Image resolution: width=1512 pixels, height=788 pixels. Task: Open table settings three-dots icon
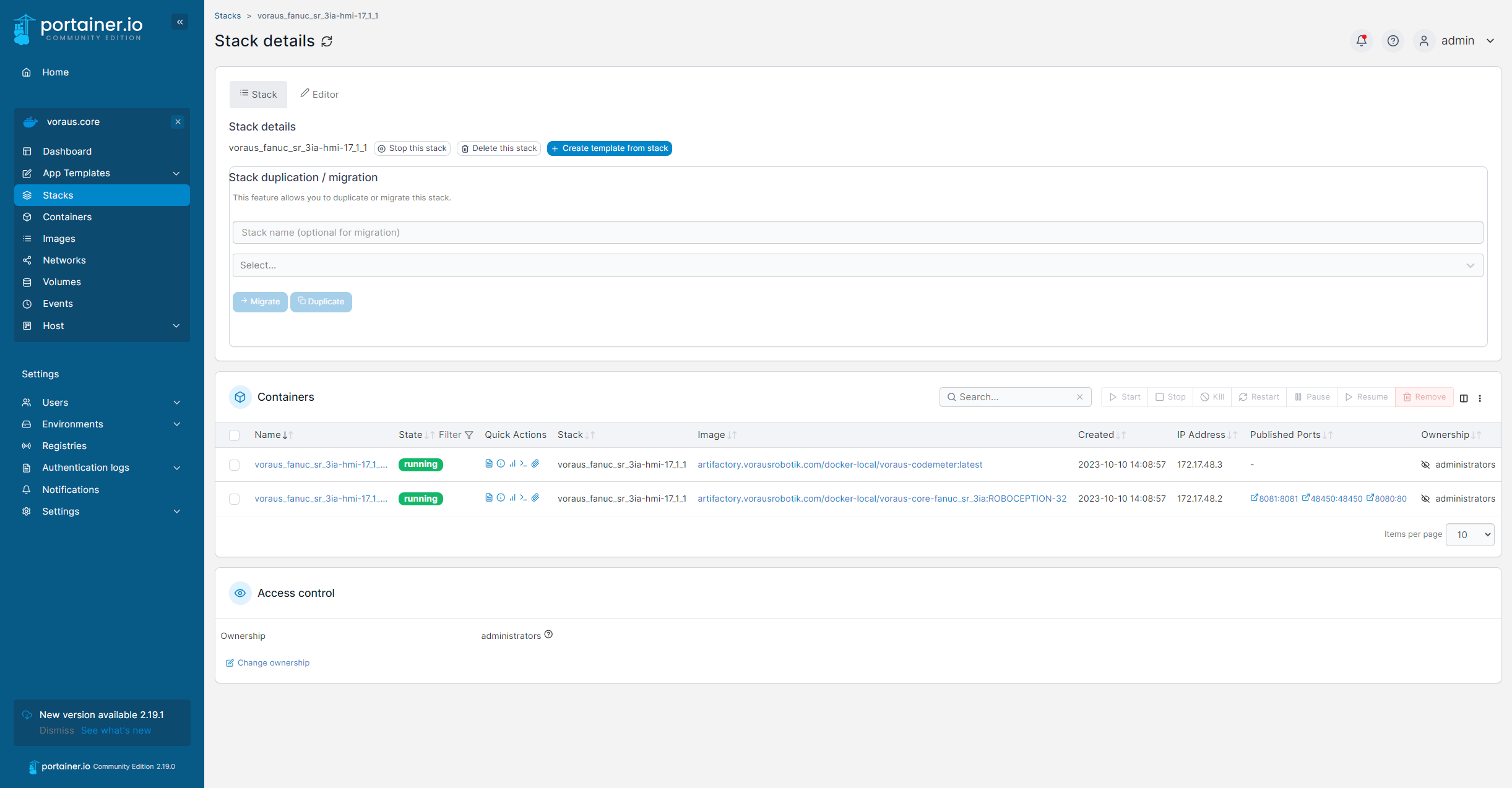[1480, 398]
